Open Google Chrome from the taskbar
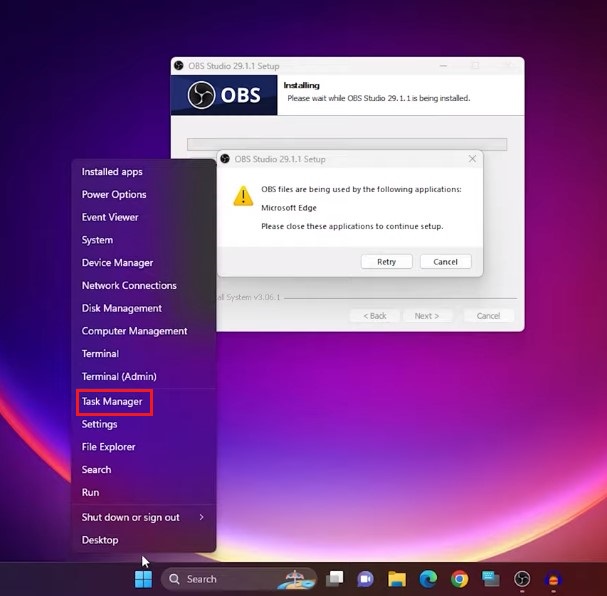This screenshot has height=596, width=607. point(459,579)
